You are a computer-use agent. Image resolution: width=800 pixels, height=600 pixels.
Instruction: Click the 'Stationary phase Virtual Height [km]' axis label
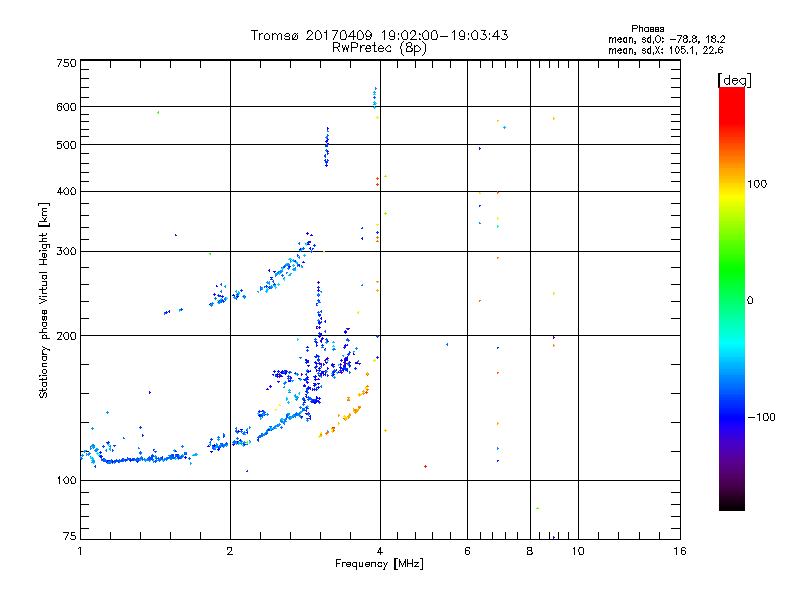[44, 300]
